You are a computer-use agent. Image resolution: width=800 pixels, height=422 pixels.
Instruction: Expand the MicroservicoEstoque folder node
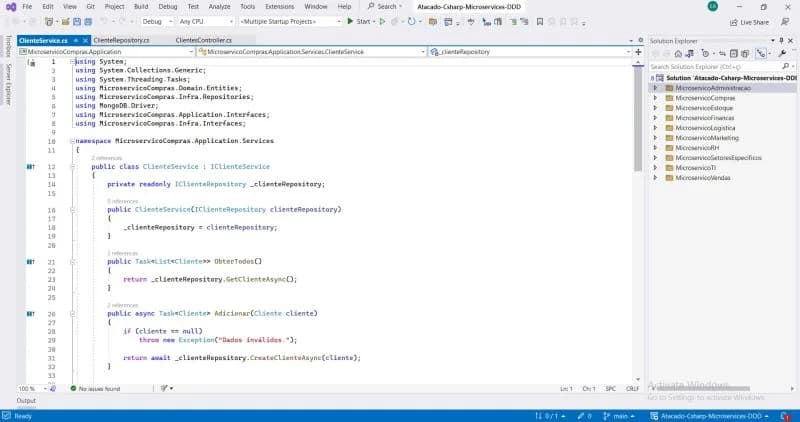click(x=656, y=108)
